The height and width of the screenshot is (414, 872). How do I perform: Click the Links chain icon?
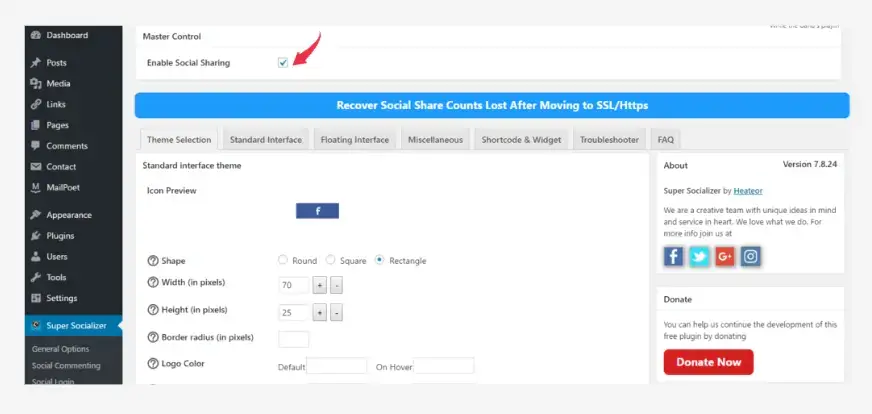click(x=36, y=104)
